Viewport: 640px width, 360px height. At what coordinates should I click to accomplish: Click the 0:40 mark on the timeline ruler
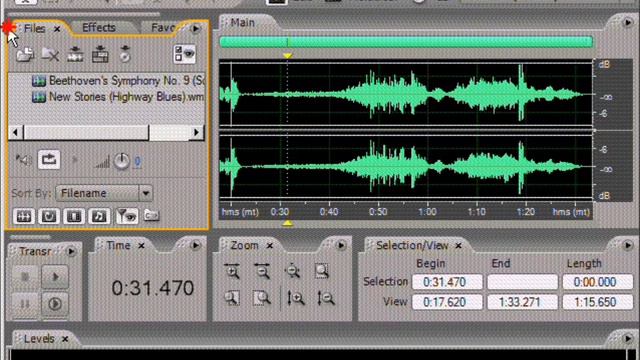329,212
